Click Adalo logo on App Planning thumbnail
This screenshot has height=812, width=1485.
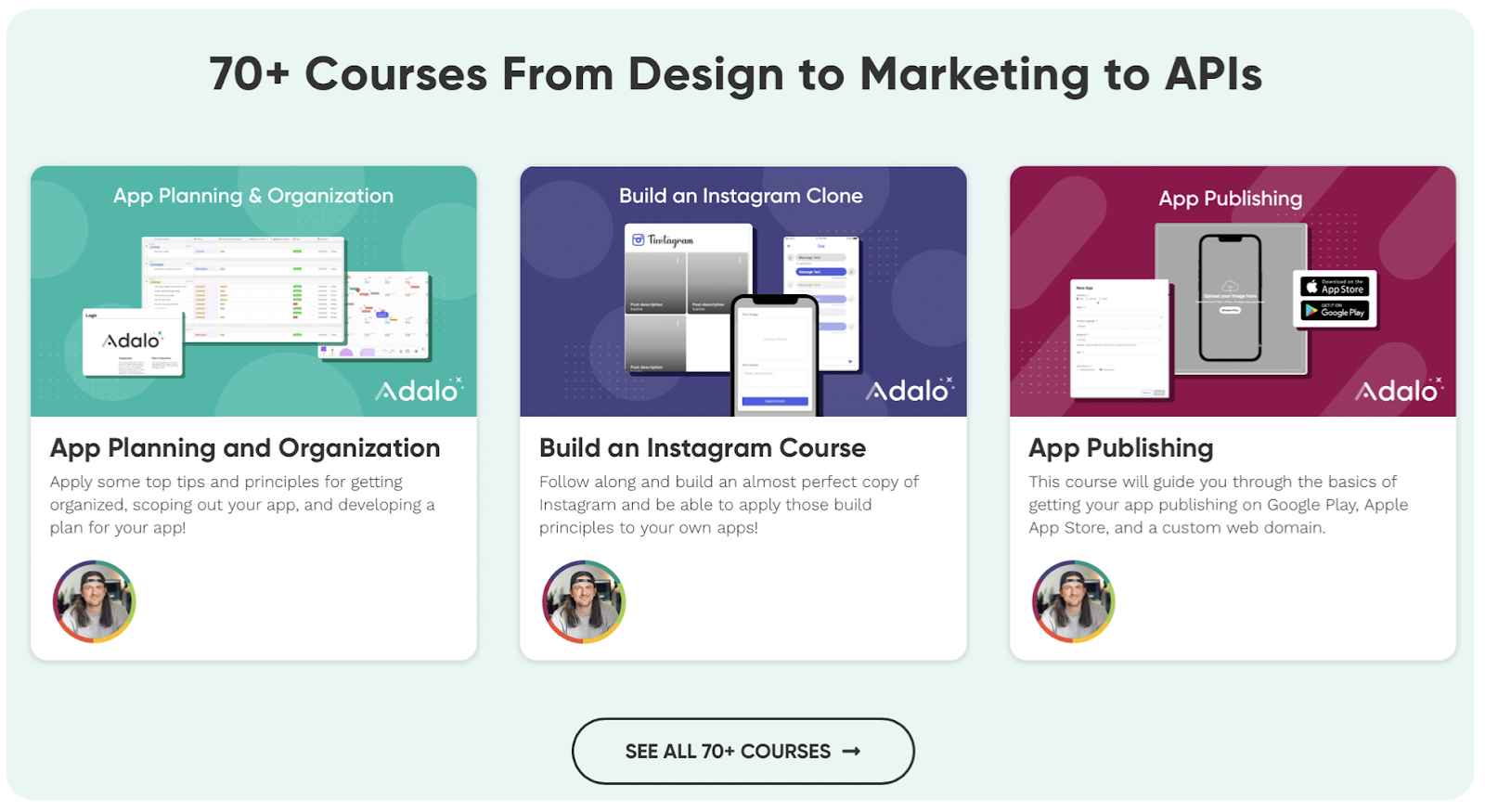coord(419,391)
